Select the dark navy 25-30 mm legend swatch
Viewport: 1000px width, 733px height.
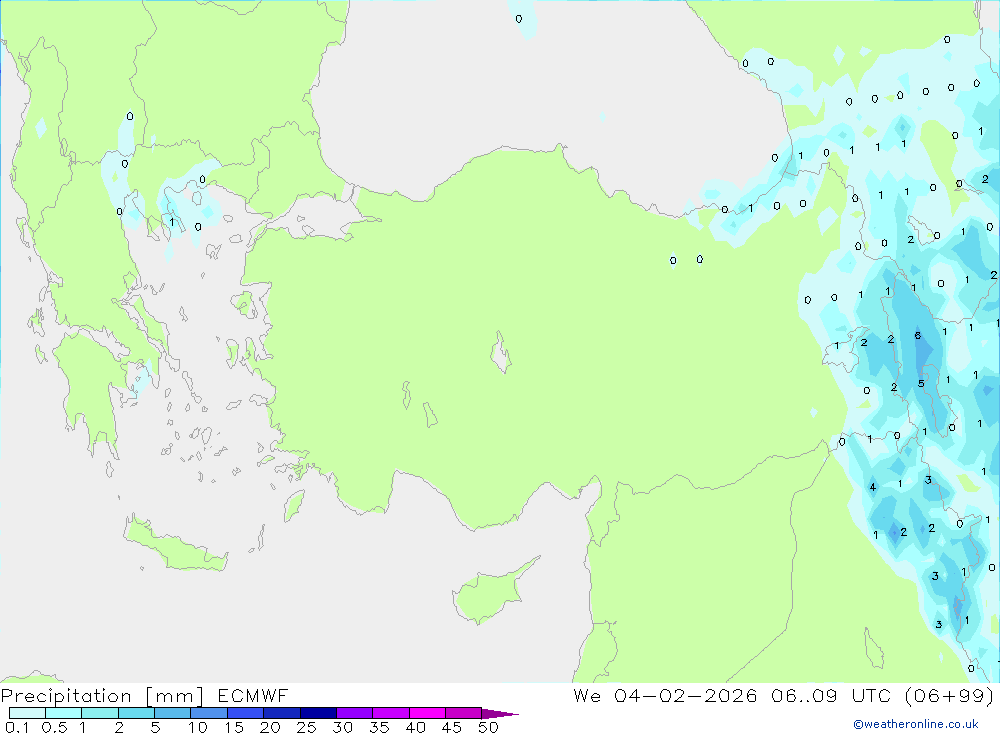tap(318, 713)
